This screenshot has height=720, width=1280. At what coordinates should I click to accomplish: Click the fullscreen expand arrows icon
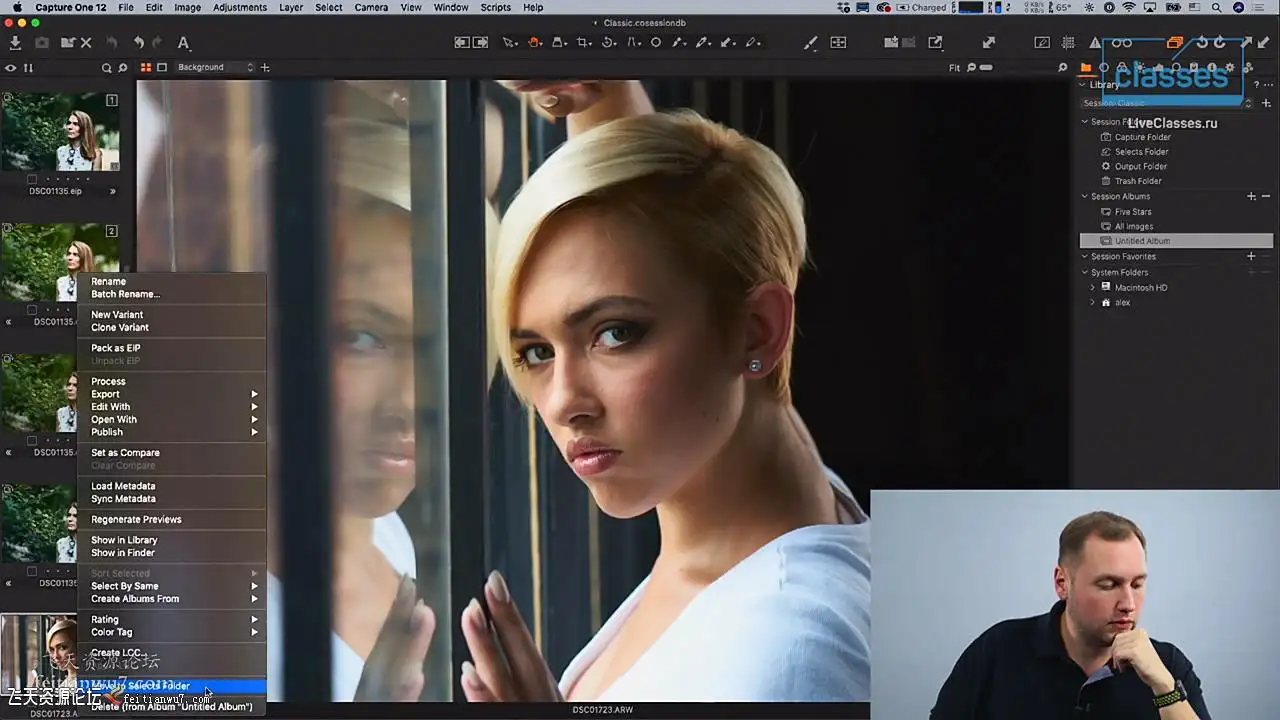(x=989, y=43)
